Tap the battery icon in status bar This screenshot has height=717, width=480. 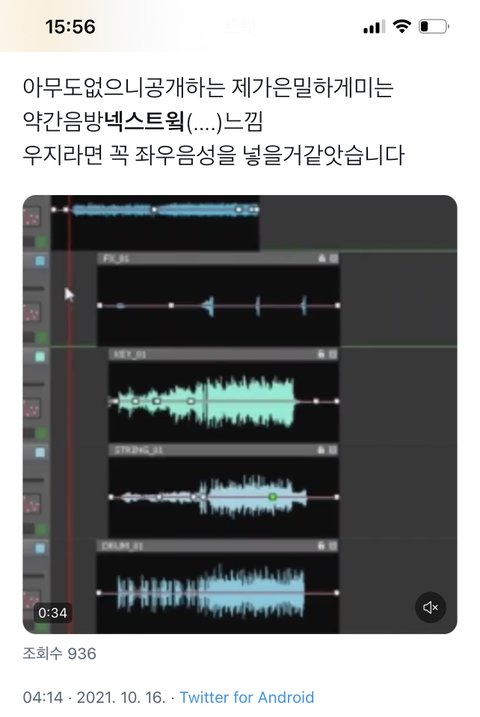pos(434,27)
